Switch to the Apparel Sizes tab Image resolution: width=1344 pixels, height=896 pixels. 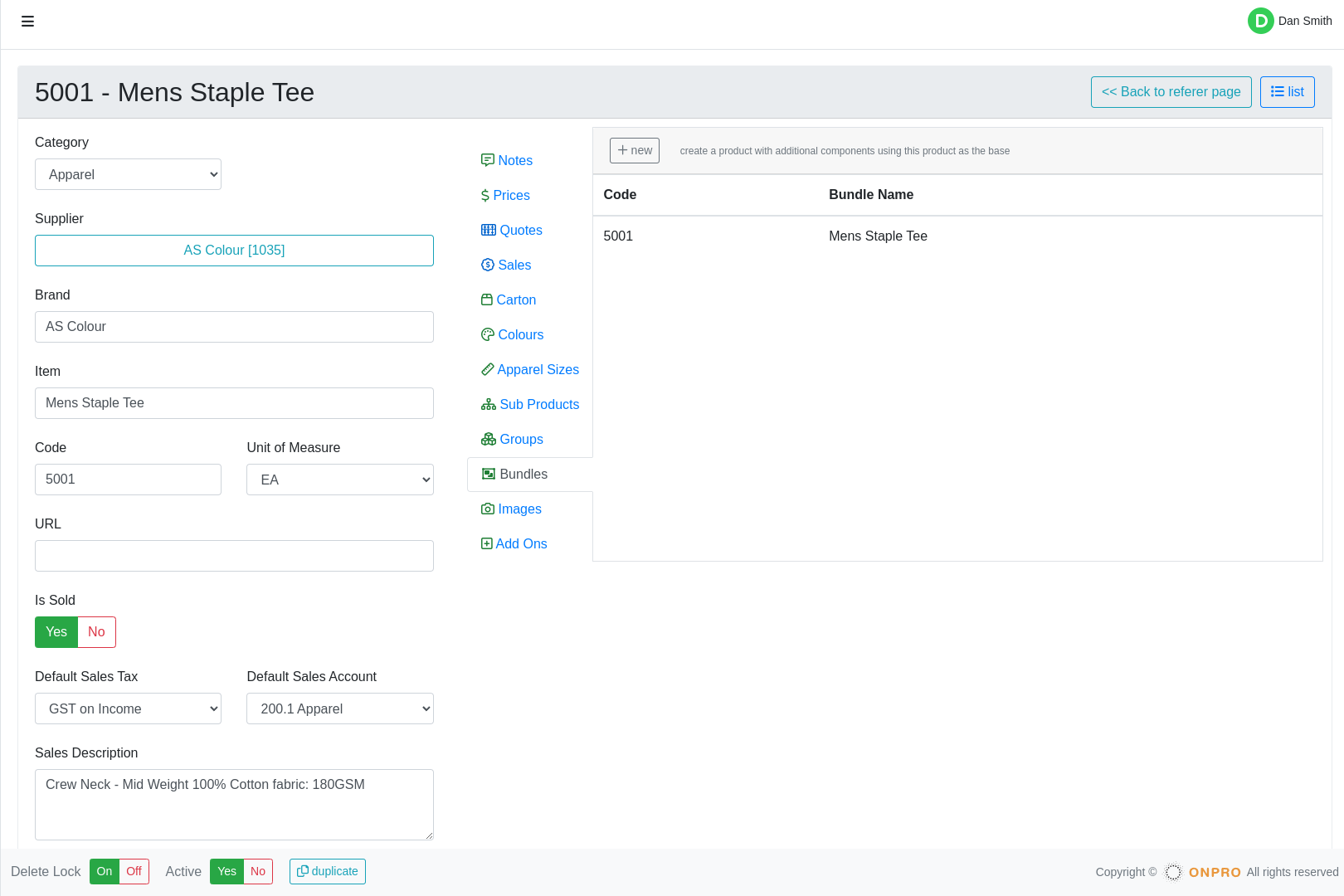530,369
